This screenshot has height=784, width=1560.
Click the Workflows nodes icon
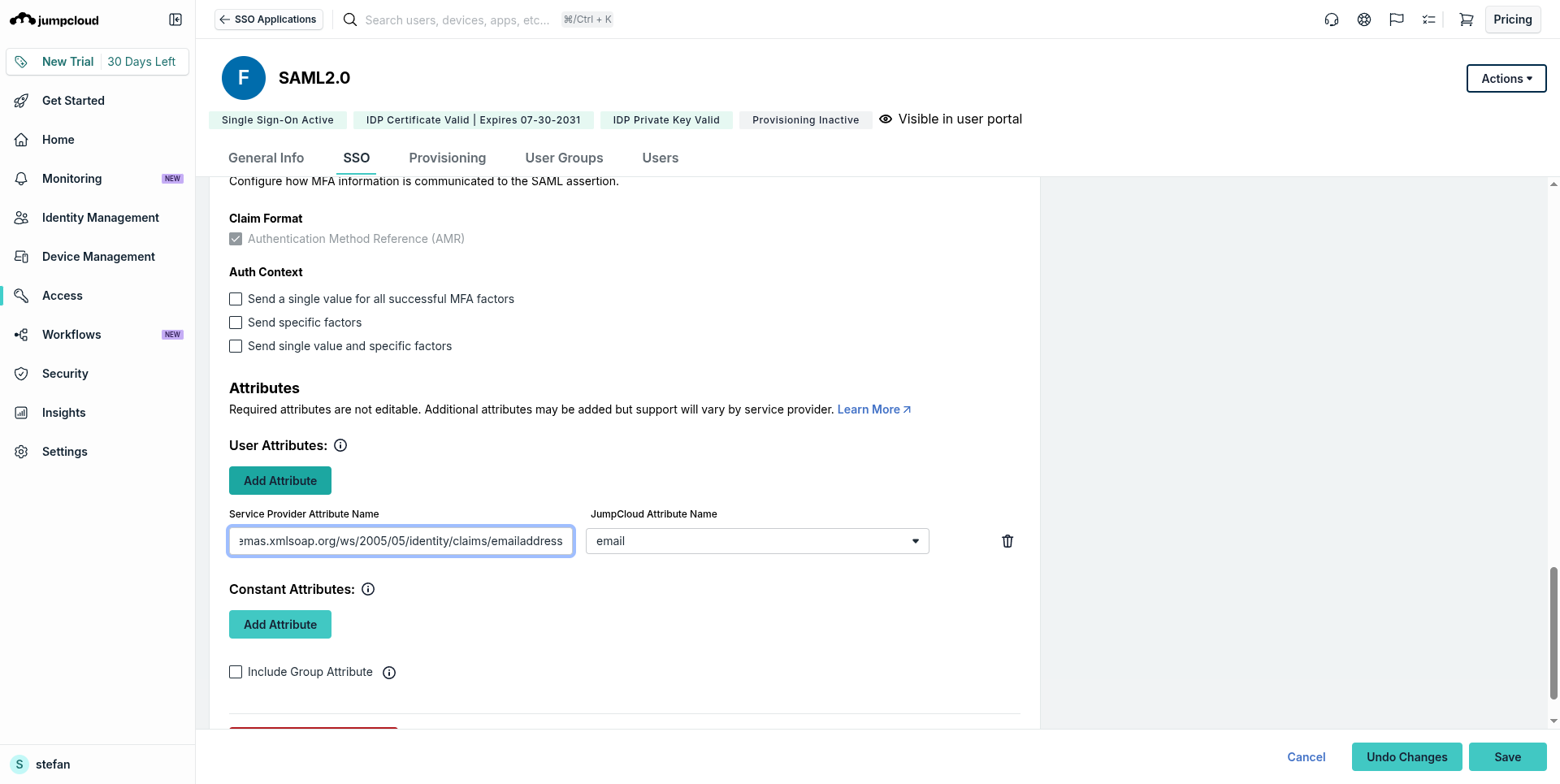point(22,335)
